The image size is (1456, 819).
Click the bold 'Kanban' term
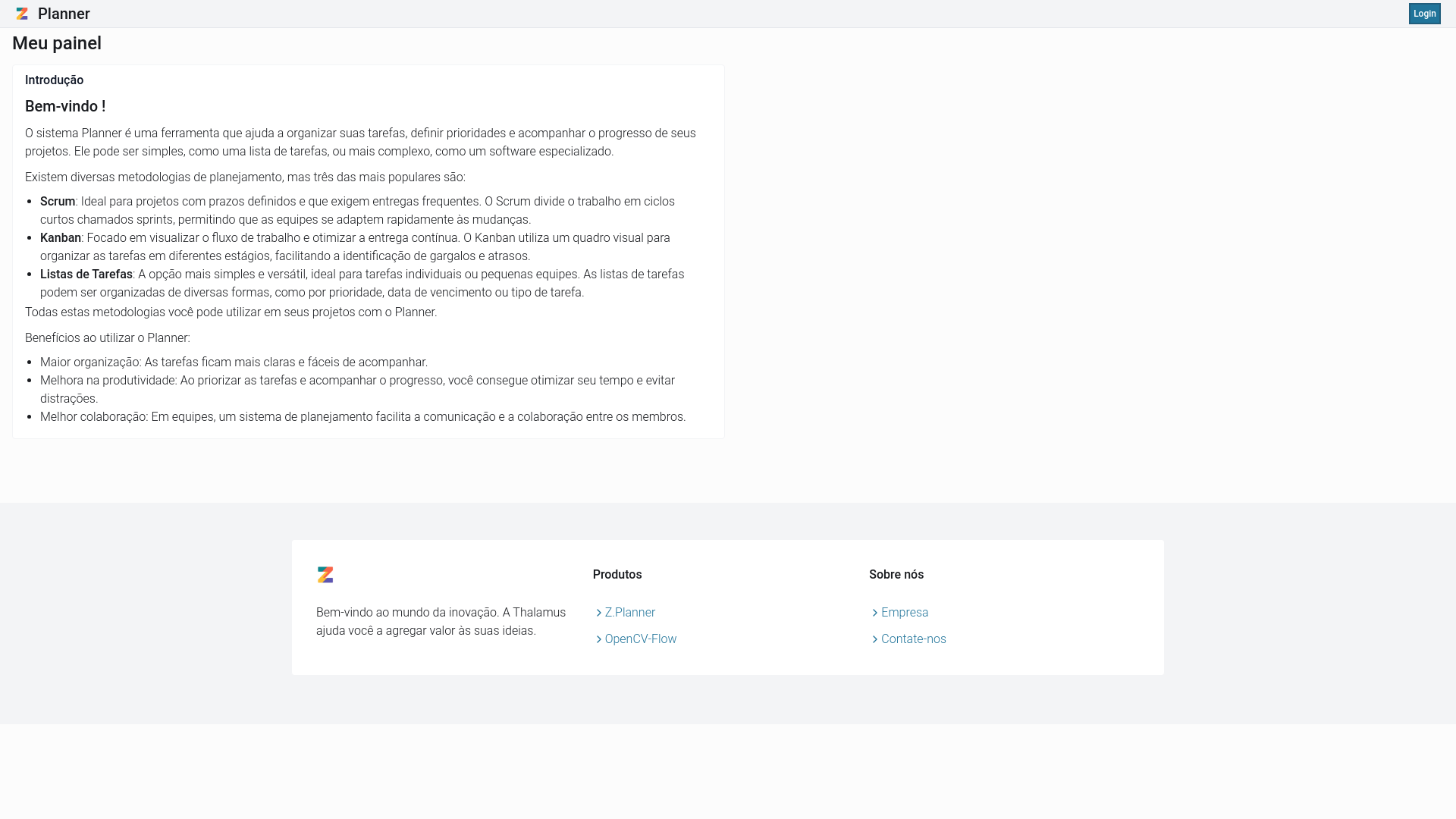(61, 237)
